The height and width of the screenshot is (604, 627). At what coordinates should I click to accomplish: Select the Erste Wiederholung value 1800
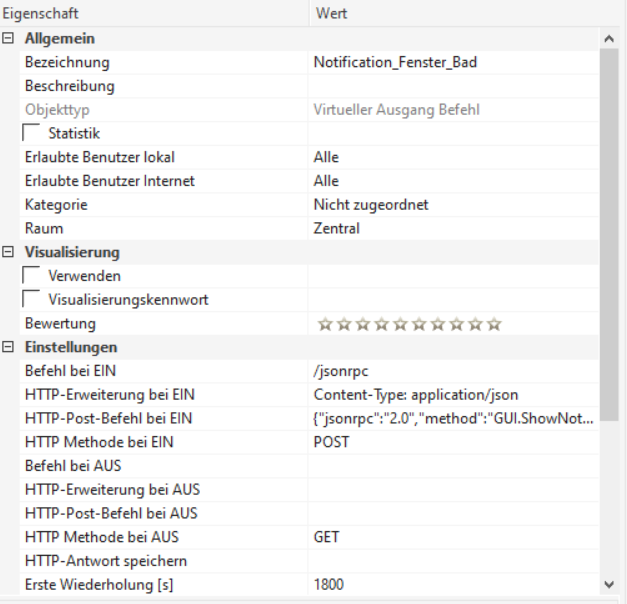pos(329,584)
